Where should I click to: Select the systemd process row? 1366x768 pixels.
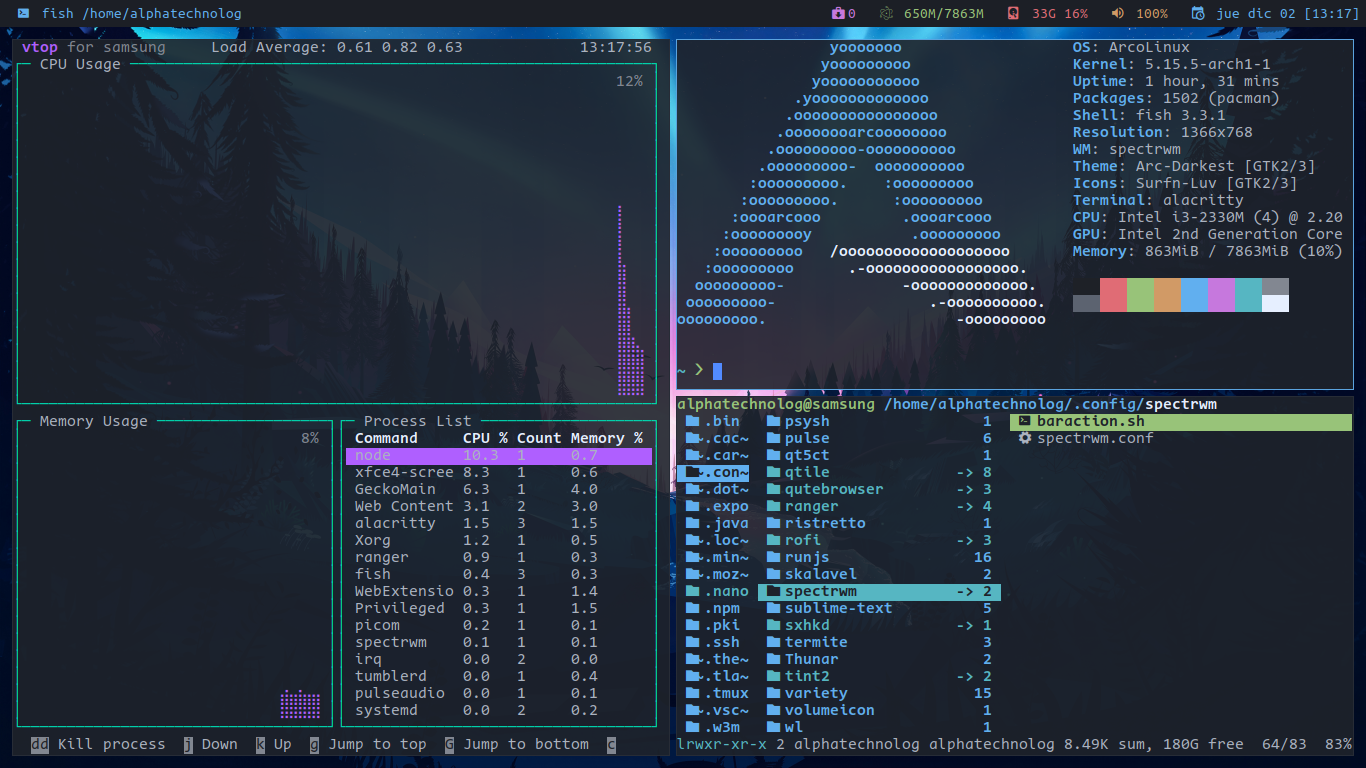coord(499,711)
